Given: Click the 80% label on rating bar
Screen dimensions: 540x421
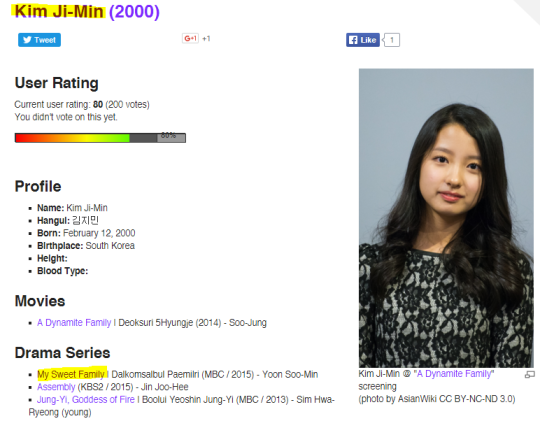Looking at the screenshot, I should (x=168, y=135).
